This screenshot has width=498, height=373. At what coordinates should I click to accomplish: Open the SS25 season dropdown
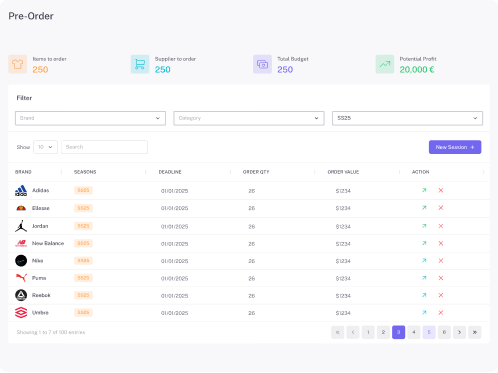coord(407,118)
